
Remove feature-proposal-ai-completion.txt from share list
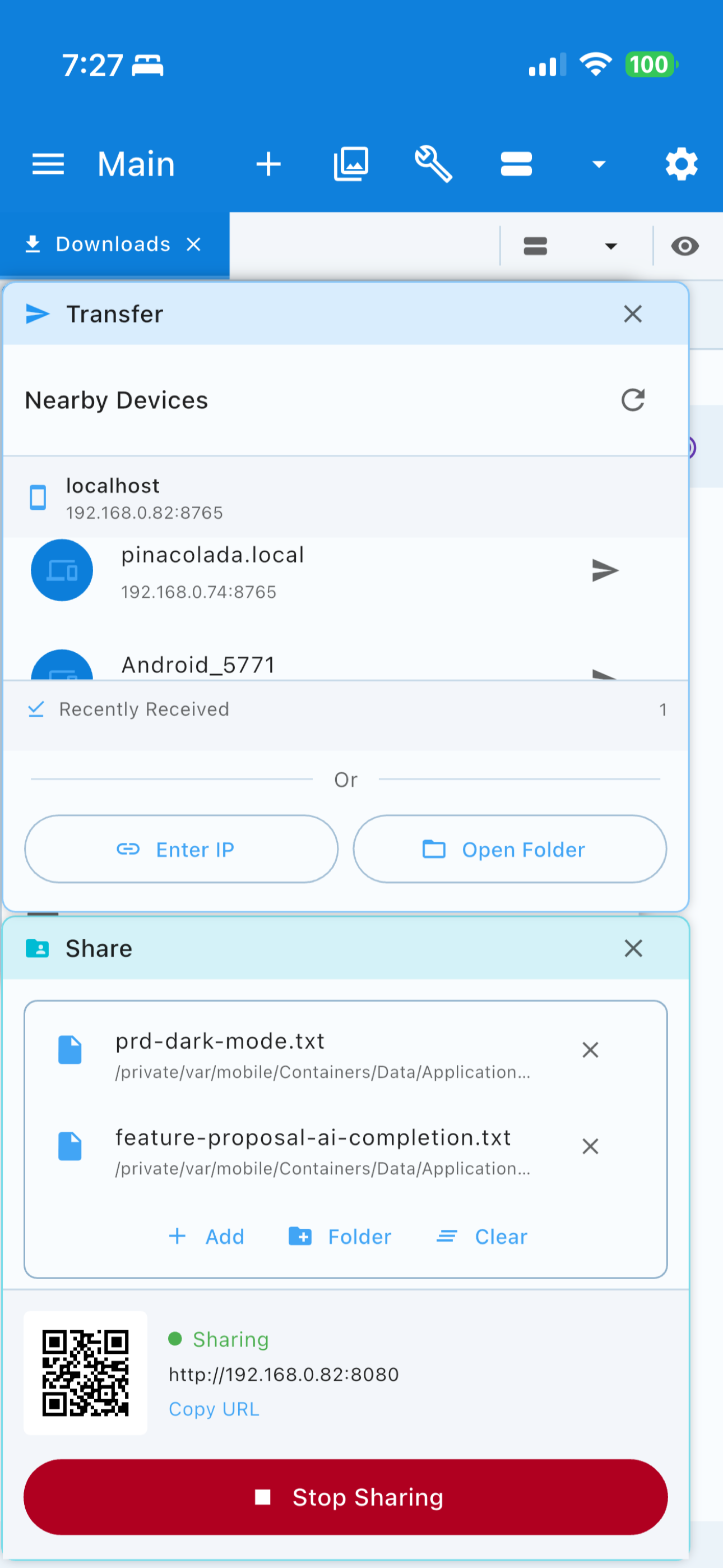tap(590, 1147)
